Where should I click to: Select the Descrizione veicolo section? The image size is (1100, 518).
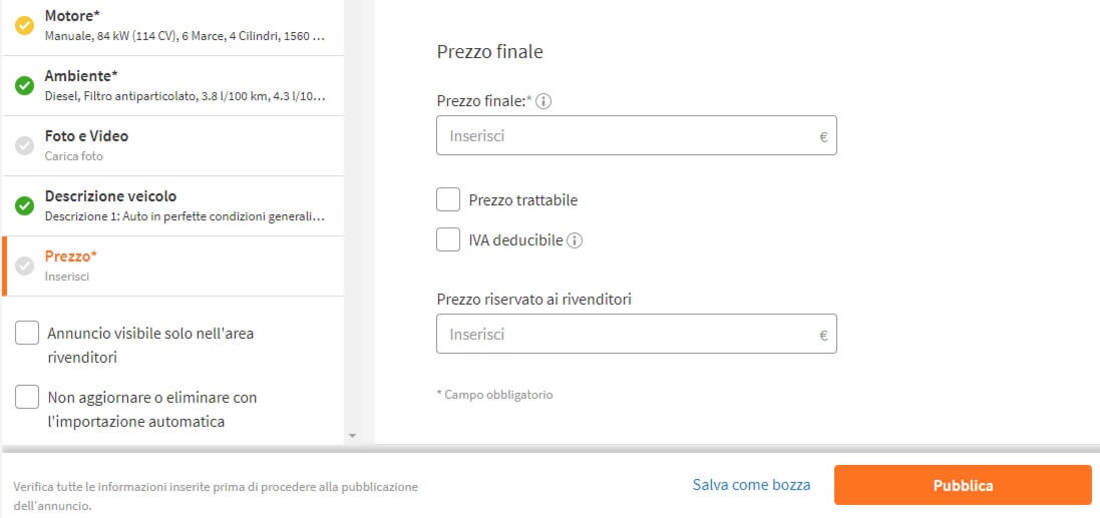pos(173,206)
